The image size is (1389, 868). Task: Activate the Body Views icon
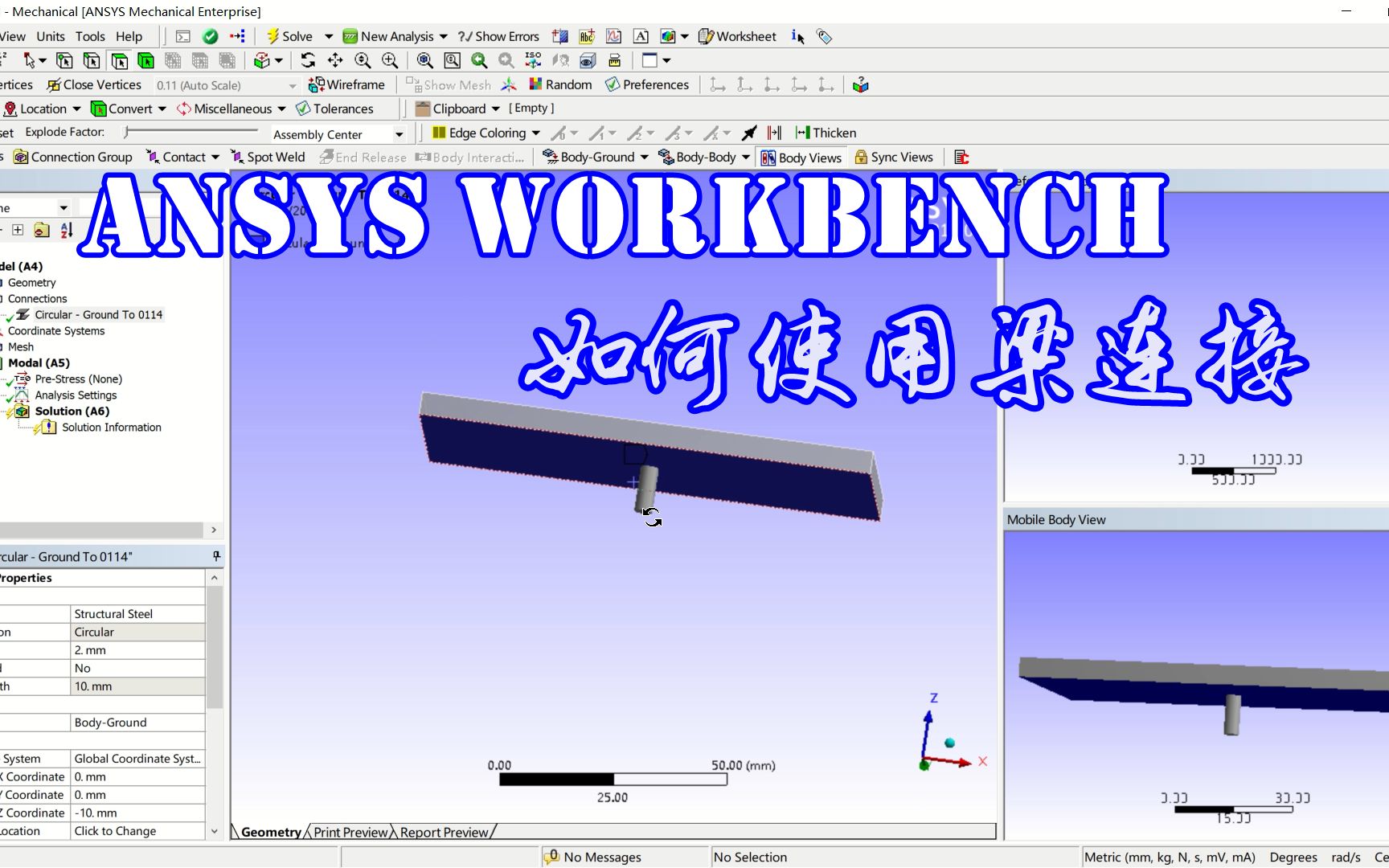(801, 157)
